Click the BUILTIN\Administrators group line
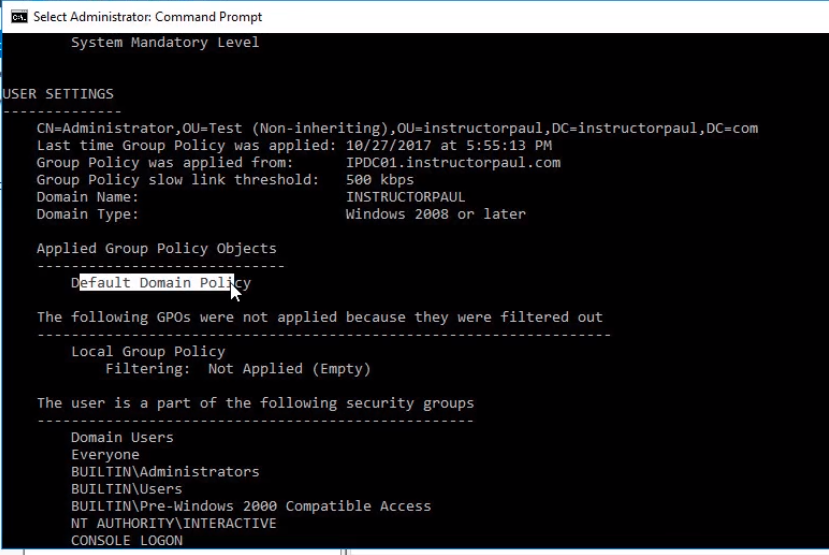 tap(165, 472)
